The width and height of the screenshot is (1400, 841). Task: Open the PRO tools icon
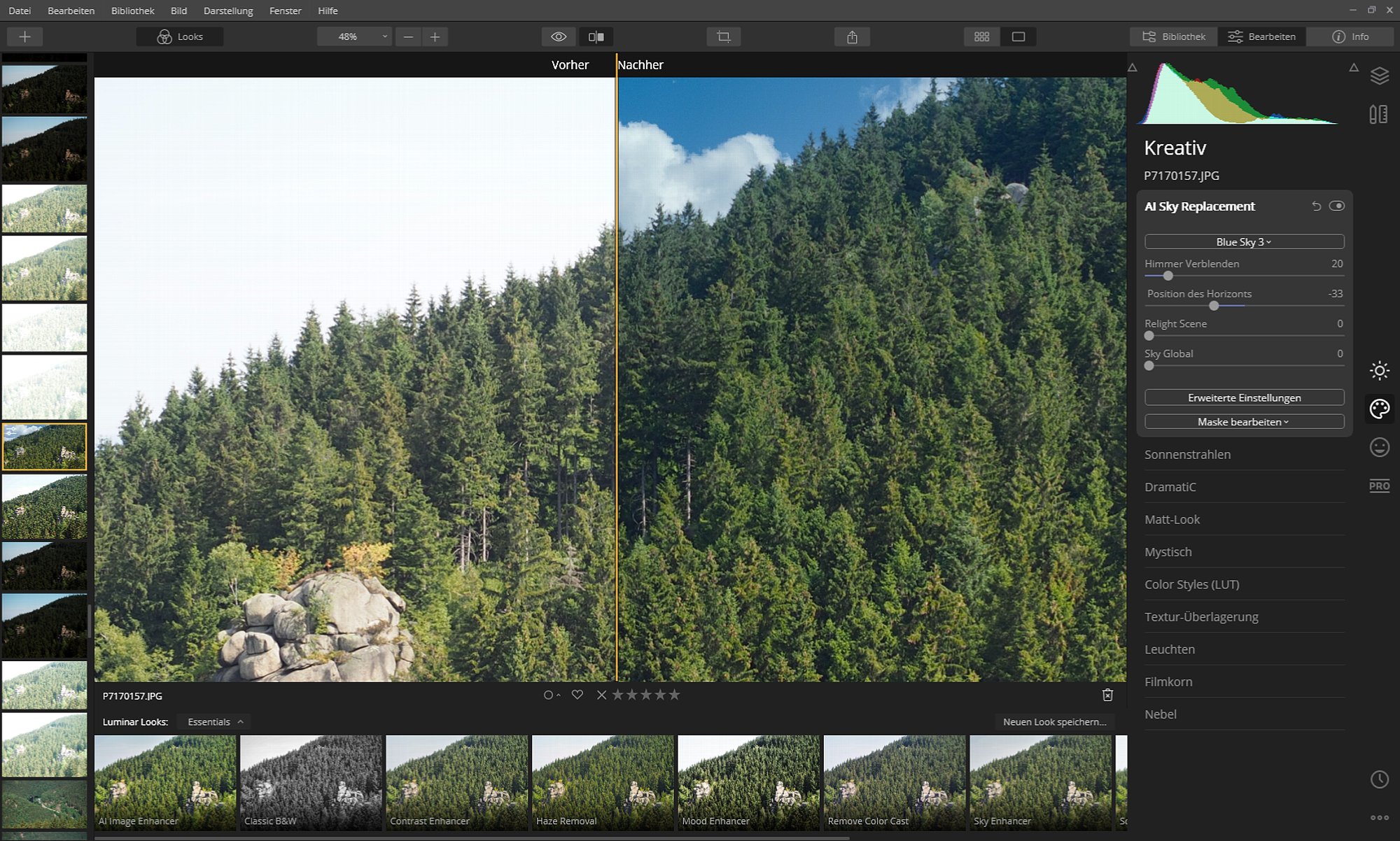click(1379, 486)
